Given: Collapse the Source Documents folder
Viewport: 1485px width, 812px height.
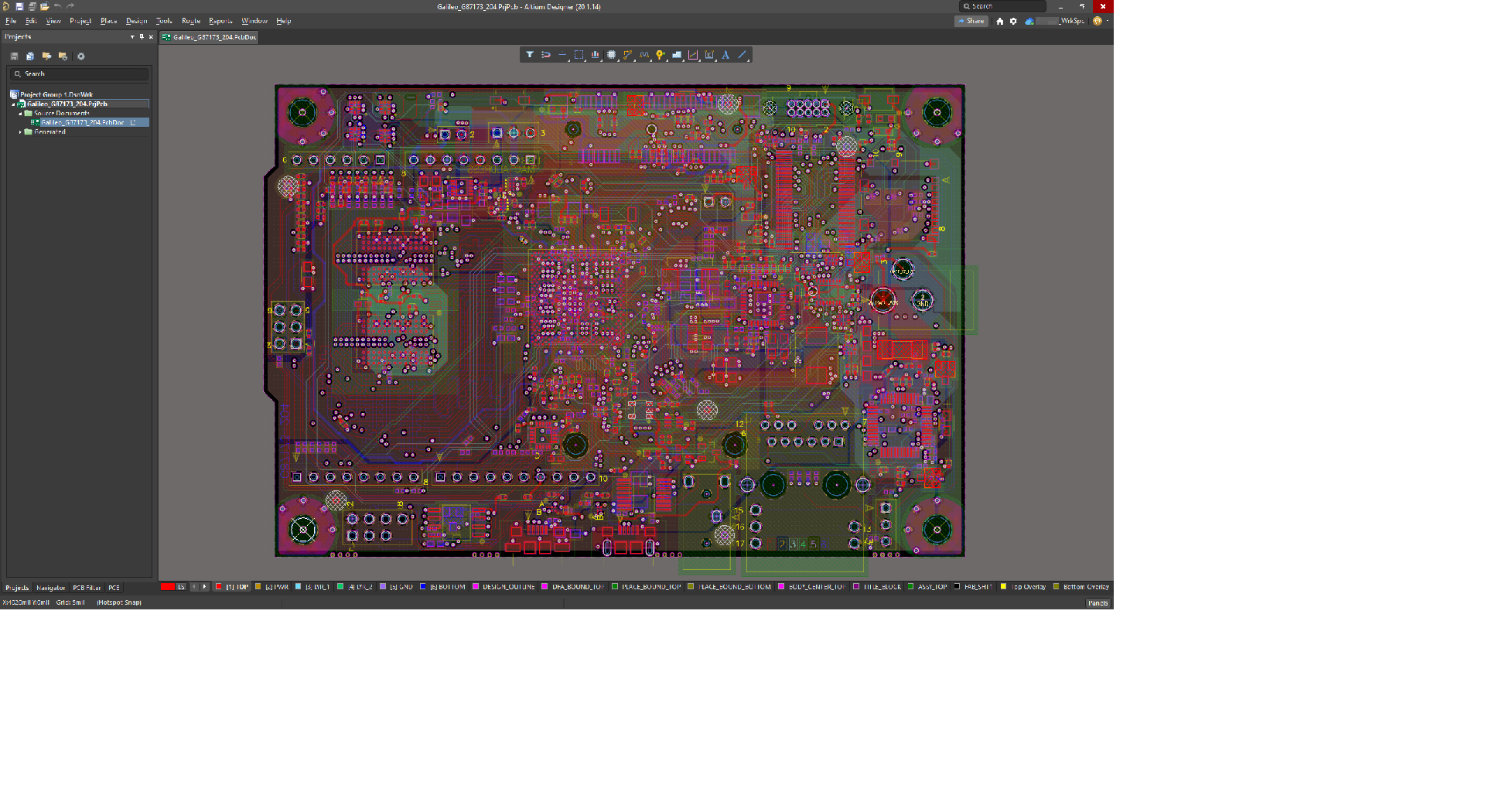Looking at the screenshot, I should 22,113.
